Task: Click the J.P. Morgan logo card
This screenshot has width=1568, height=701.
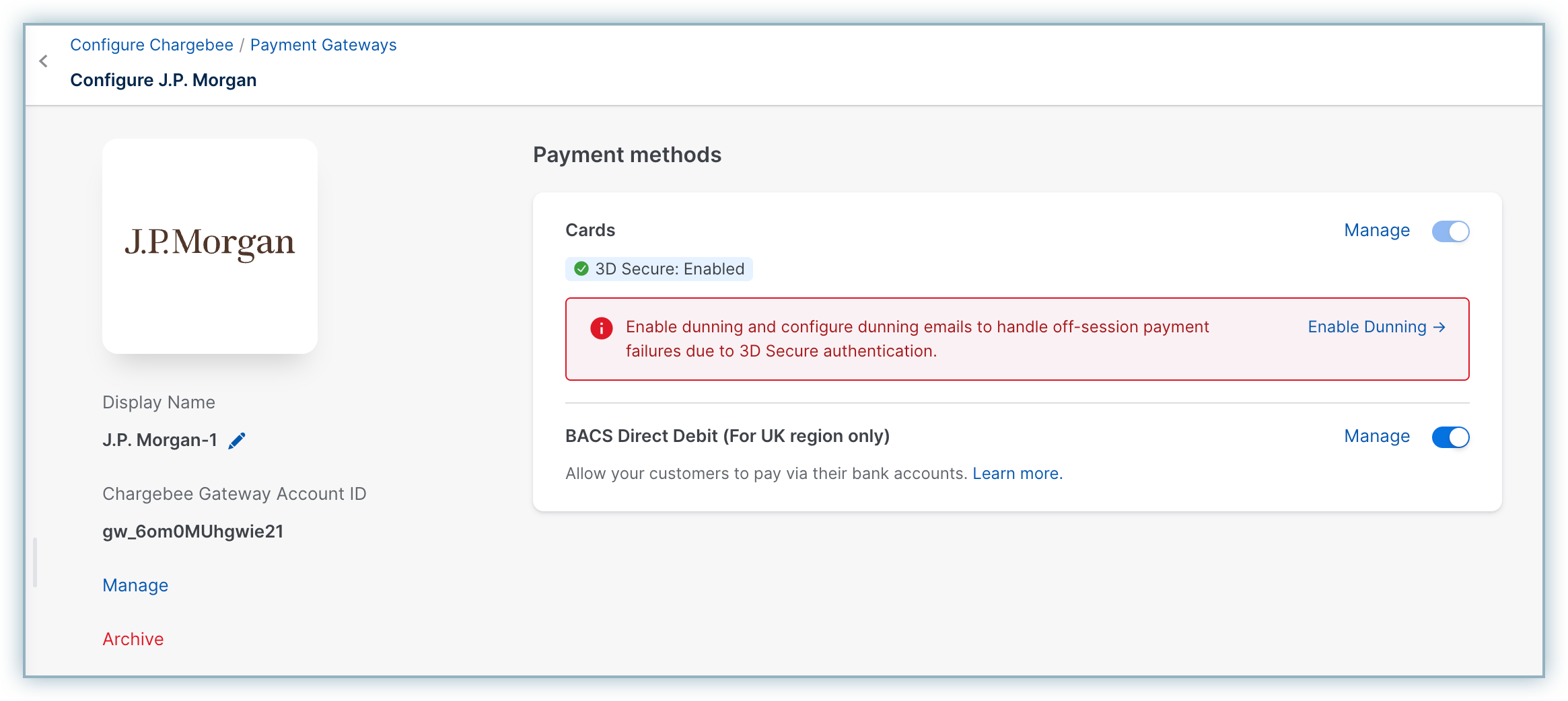Action: pyautogui.click(x=210, y=246)
